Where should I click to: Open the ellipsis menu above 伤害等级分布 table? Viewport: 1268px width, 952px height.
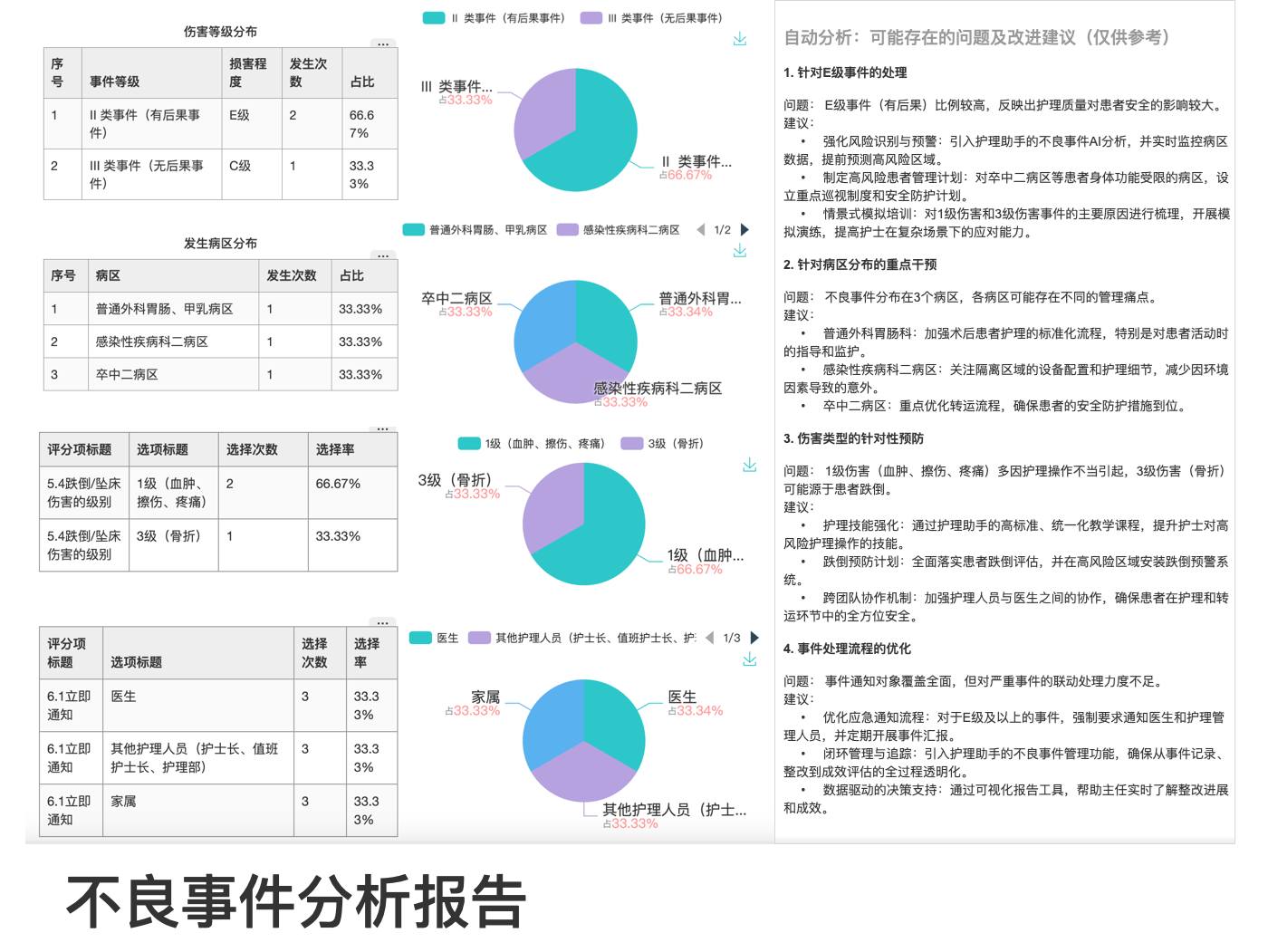383,43
